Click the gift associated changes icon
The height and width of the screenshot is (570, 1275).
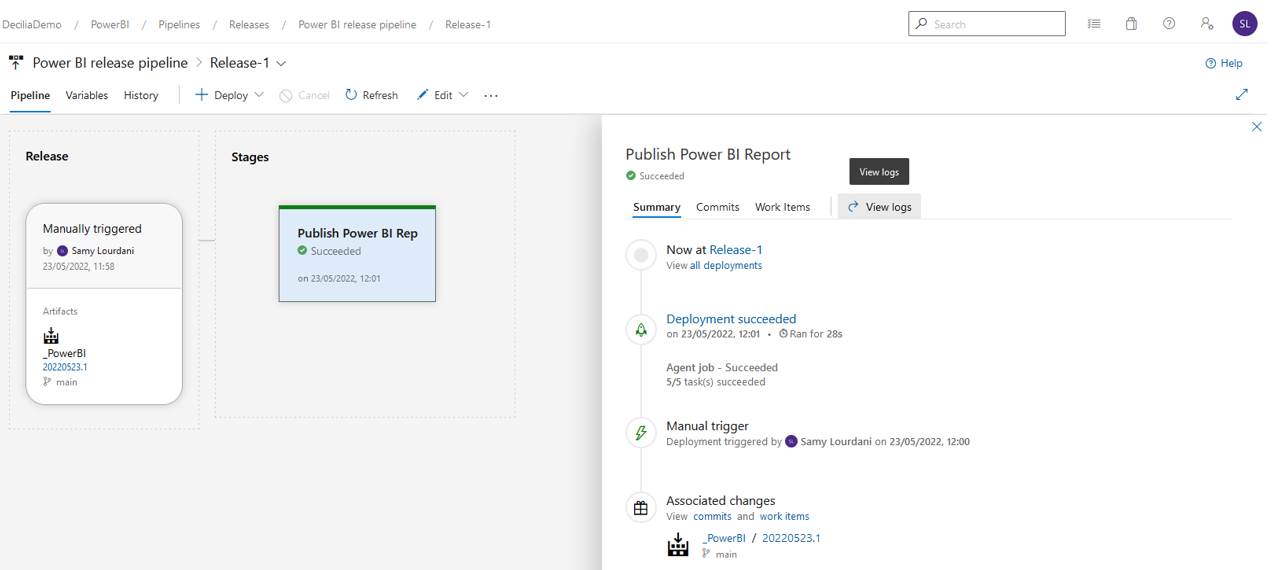[641, 508]
